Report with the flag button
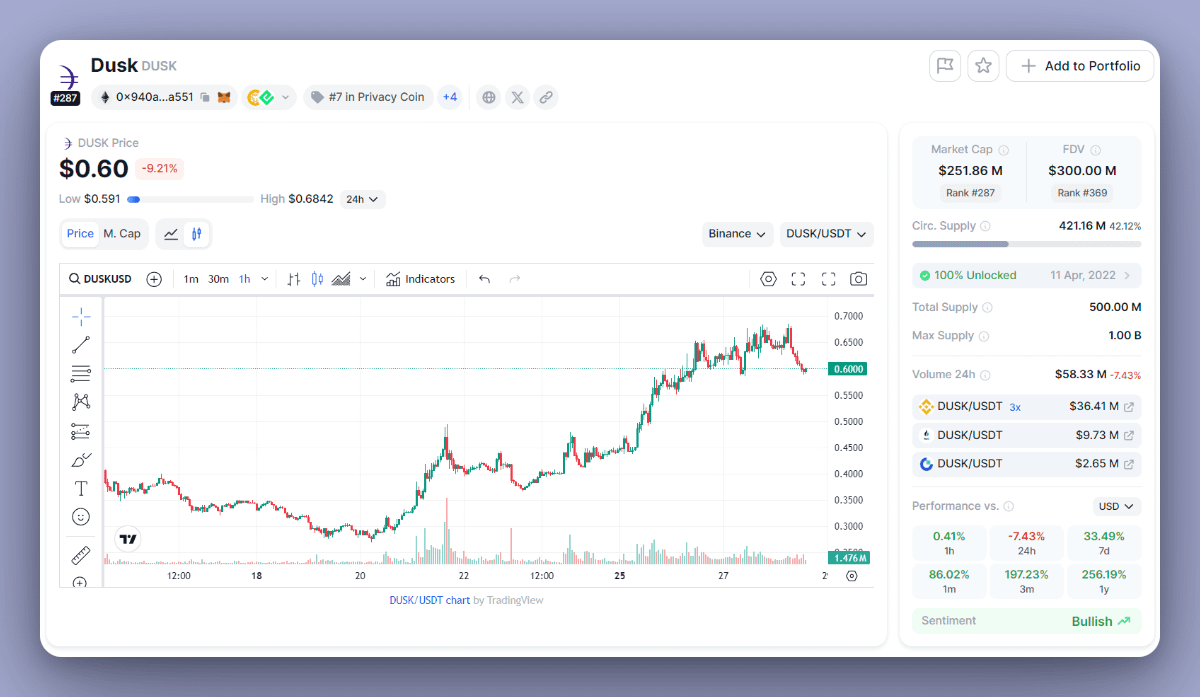This screenshot has width=1200, height=697. [945, 66]
